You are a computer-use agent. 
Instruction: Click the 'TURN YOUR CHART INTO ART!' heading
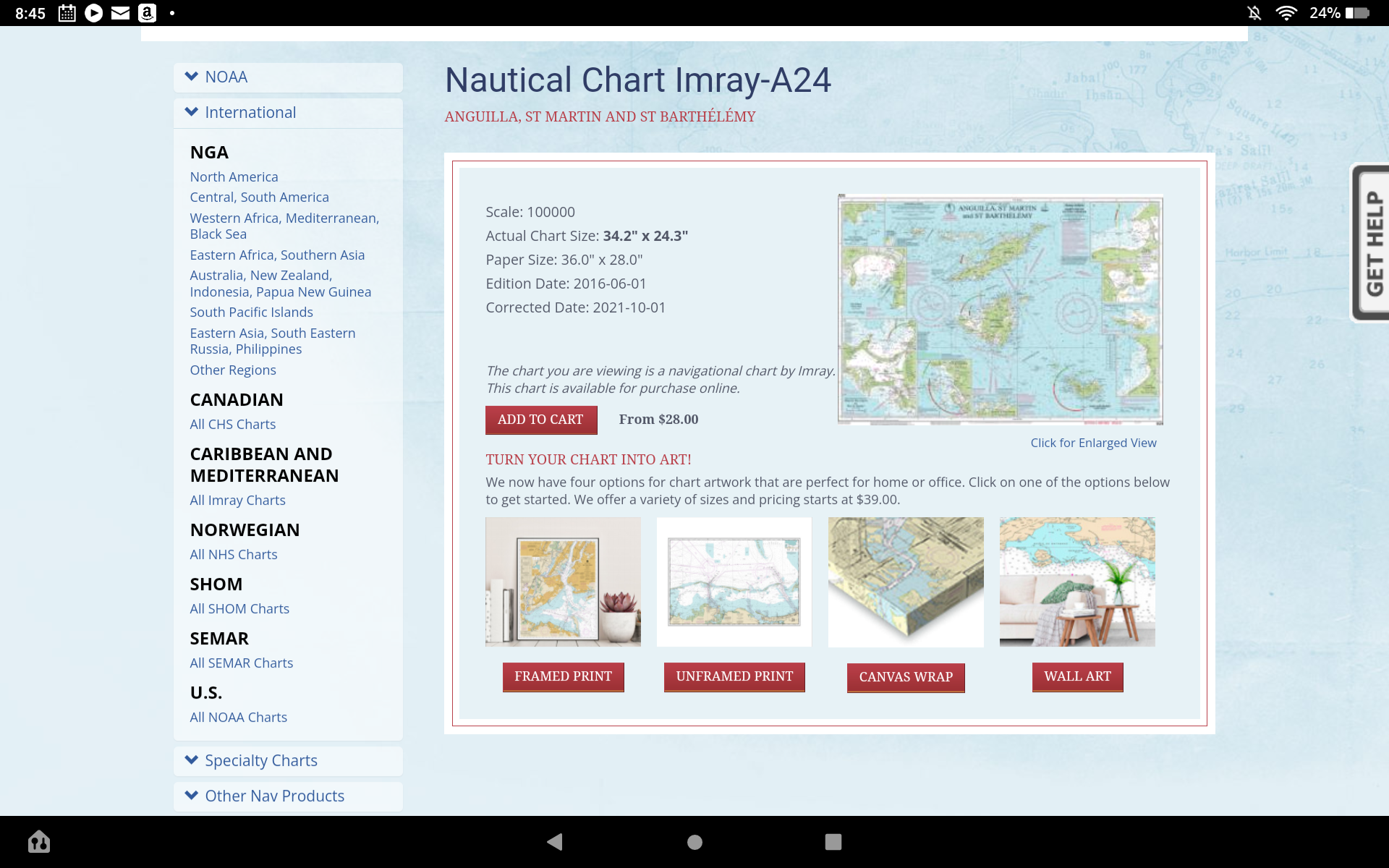pos(588,459)
